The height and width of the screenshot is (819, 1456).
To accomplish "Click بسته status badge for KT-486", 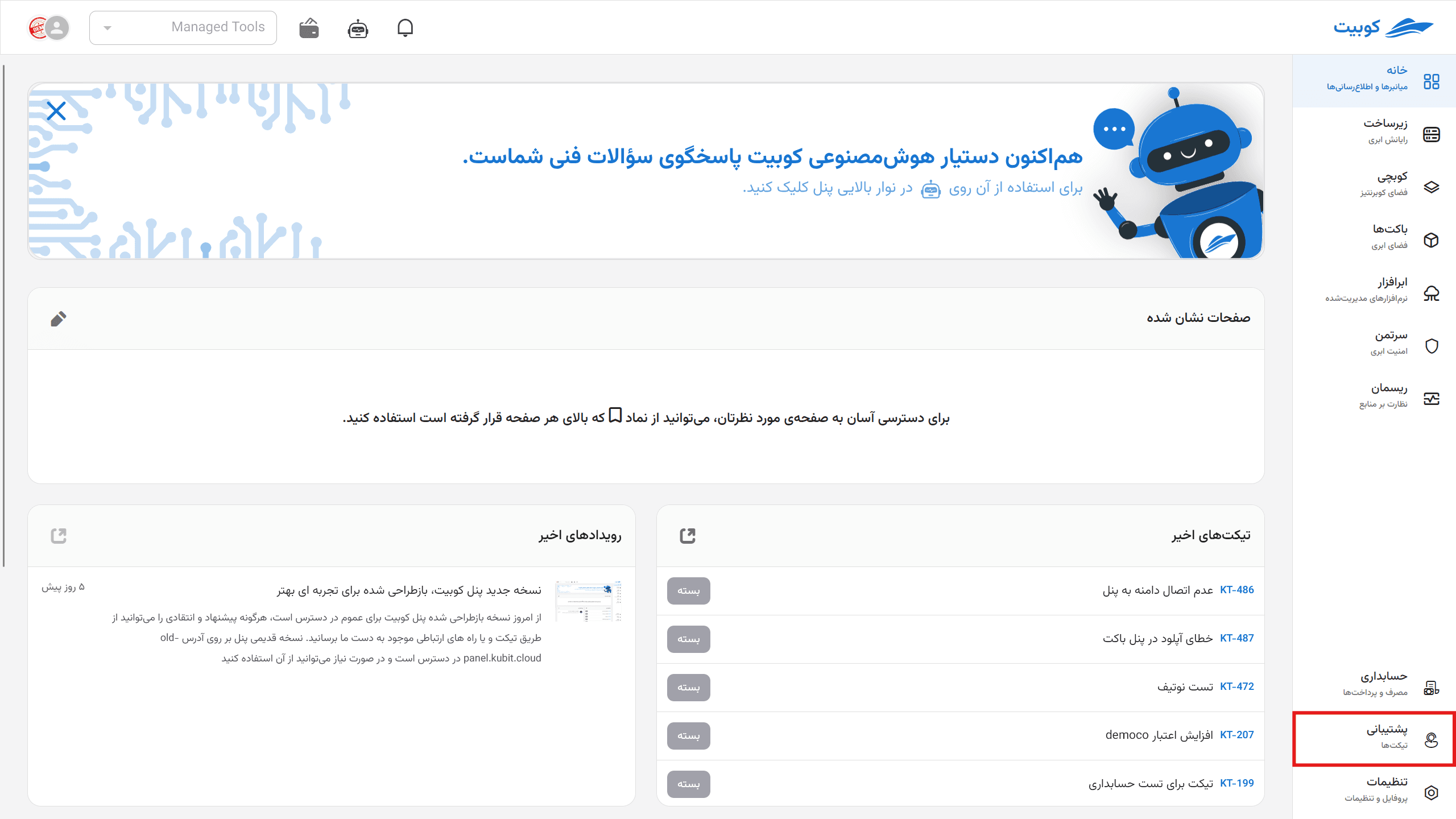I will [689, 591].
